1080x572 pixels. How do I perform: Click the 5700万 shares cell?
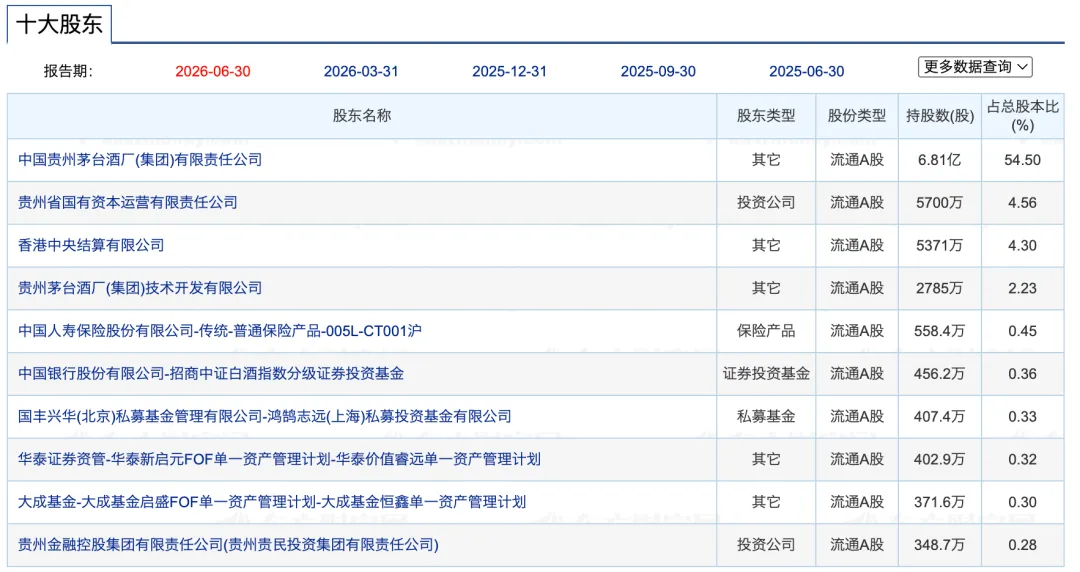pos(939,203)
